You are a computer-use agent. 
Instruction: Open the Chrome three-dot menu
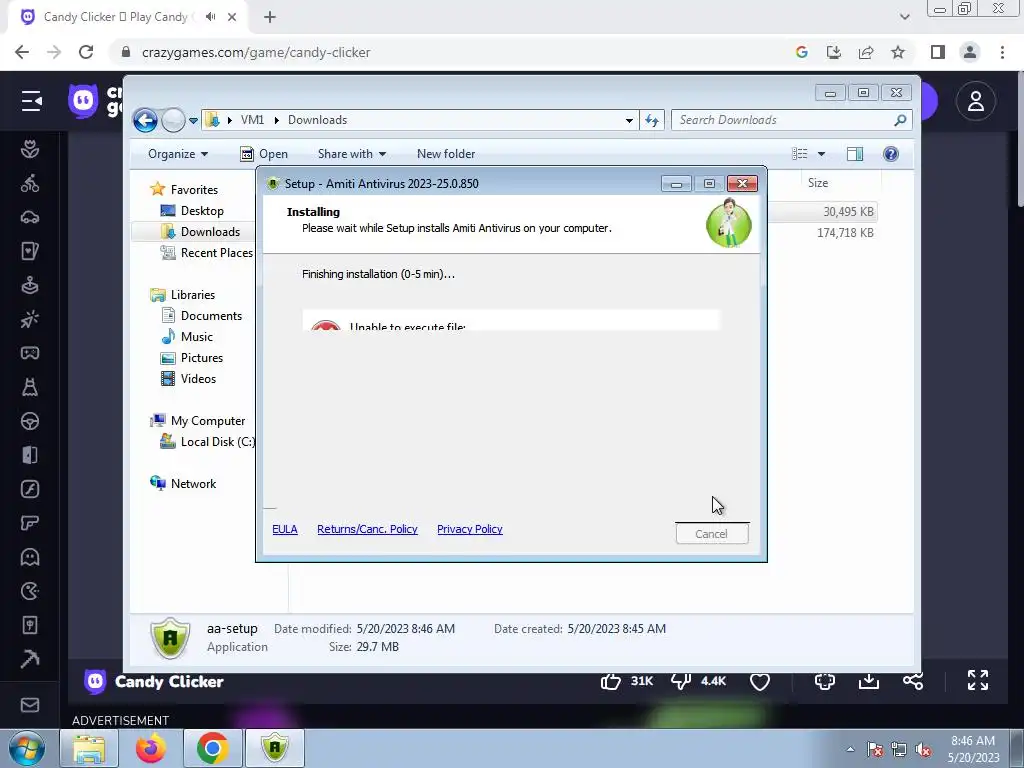pos(1002,52)
